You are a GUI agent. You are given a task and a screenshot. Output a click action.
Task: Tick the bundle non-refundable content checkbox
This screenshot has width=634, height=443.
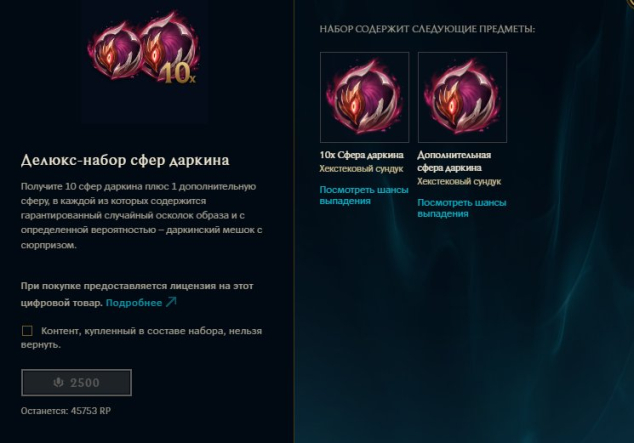pyautogui.click(x=27, y=331)
